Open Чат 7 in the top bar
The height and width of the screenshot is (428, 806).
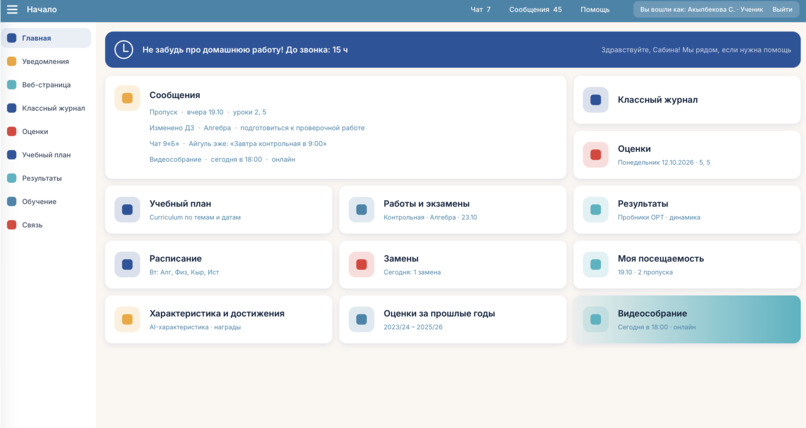coord(480,9)
